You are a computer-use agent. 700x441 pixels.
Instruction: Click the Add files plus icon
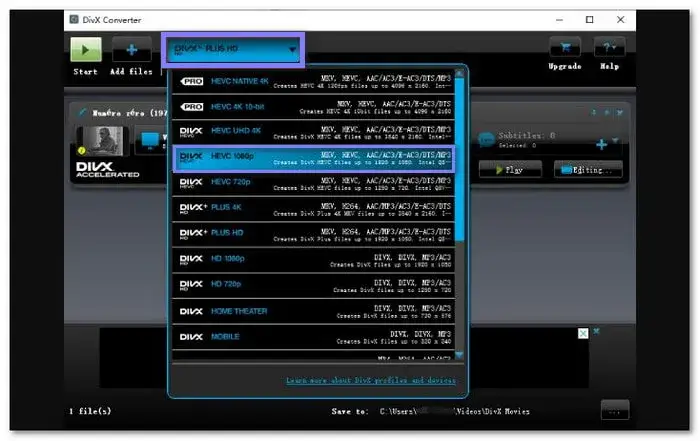coord(131,50)
